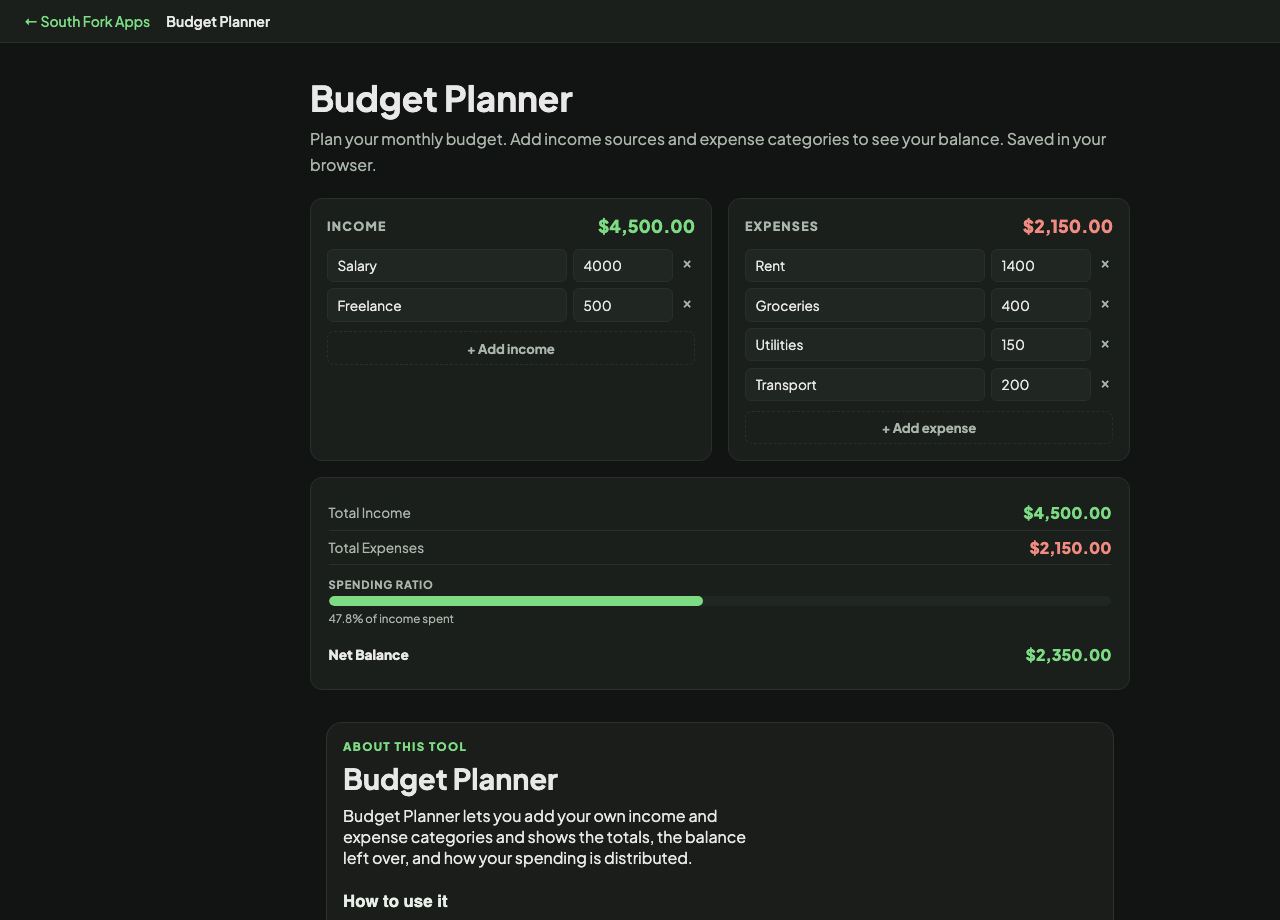This screenshot has height=920, width=1280.
Task: Click the Income card total $4,500.00
Action: click(x=646, y=226)
